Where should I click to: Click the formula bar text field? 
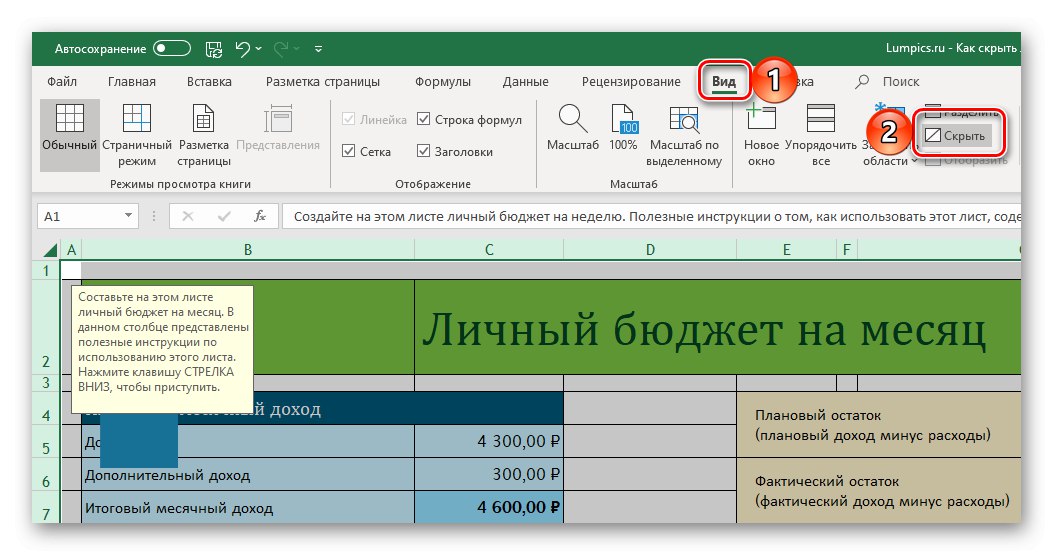point(651,216)
